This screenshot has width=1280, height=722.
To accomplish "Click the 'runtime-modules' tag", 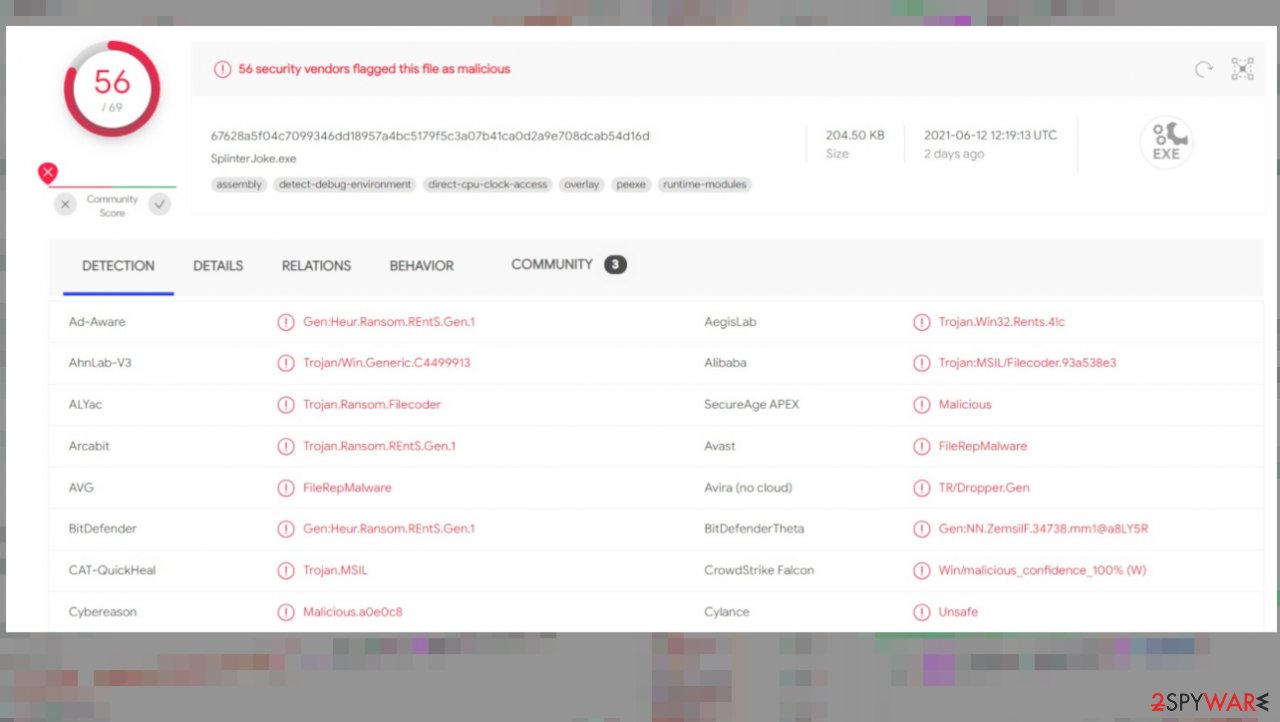I will point(704,185).
